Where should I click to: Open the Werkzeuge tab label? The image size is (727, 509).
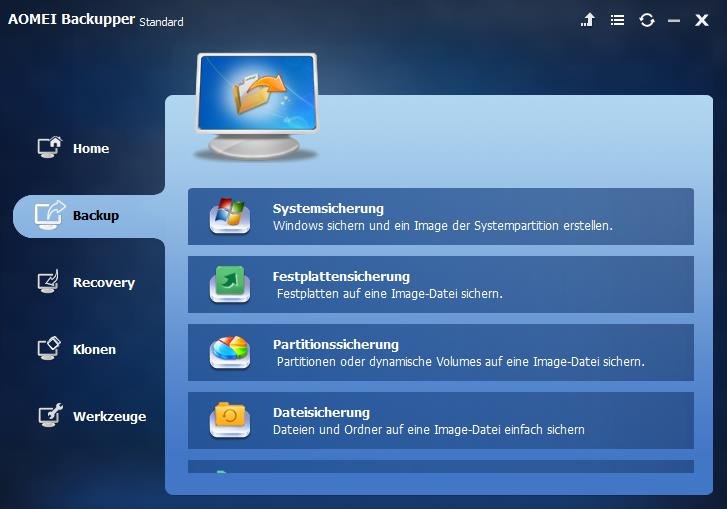pyautogui.click(x=109, y=416)
